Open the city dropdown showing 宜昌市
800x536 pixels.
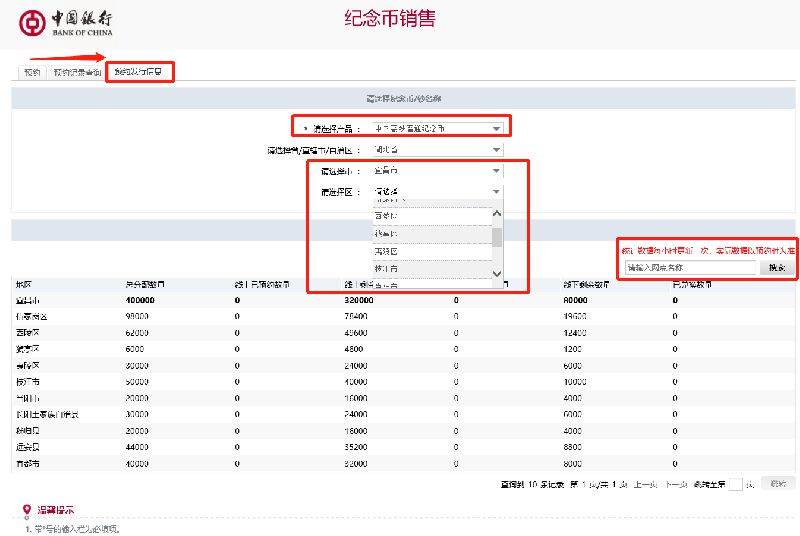[x=438, y=171]
